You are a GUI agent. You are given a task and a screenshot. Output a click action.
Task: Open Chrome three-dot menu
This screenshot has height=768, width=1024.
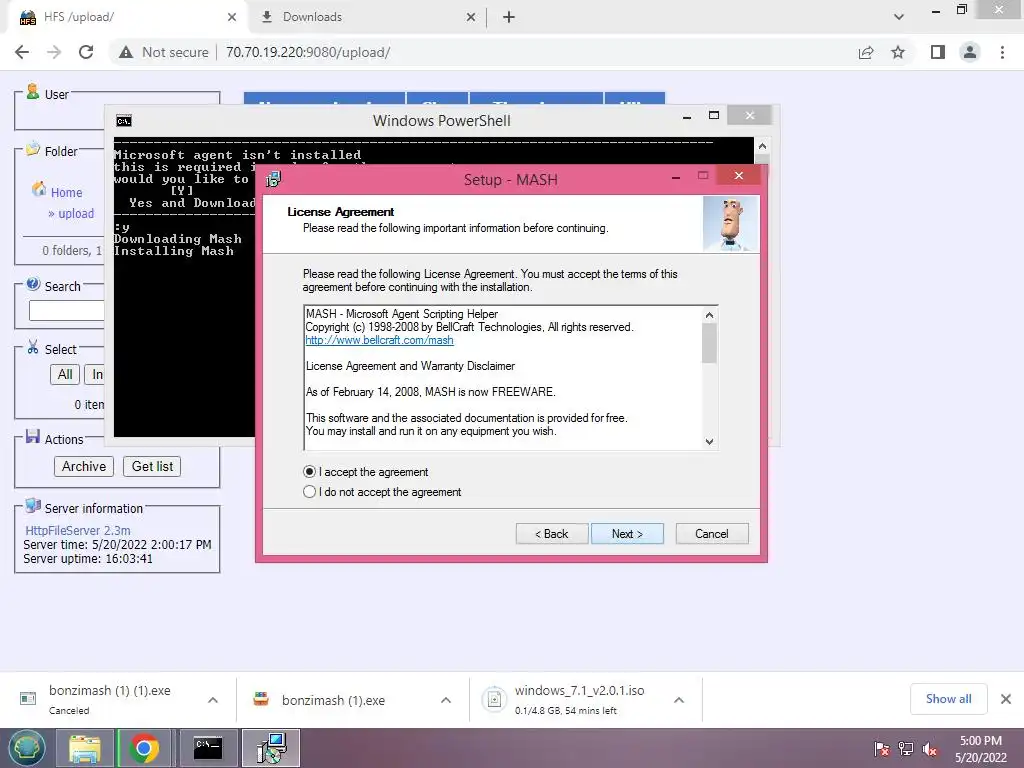coord(1002,52)
